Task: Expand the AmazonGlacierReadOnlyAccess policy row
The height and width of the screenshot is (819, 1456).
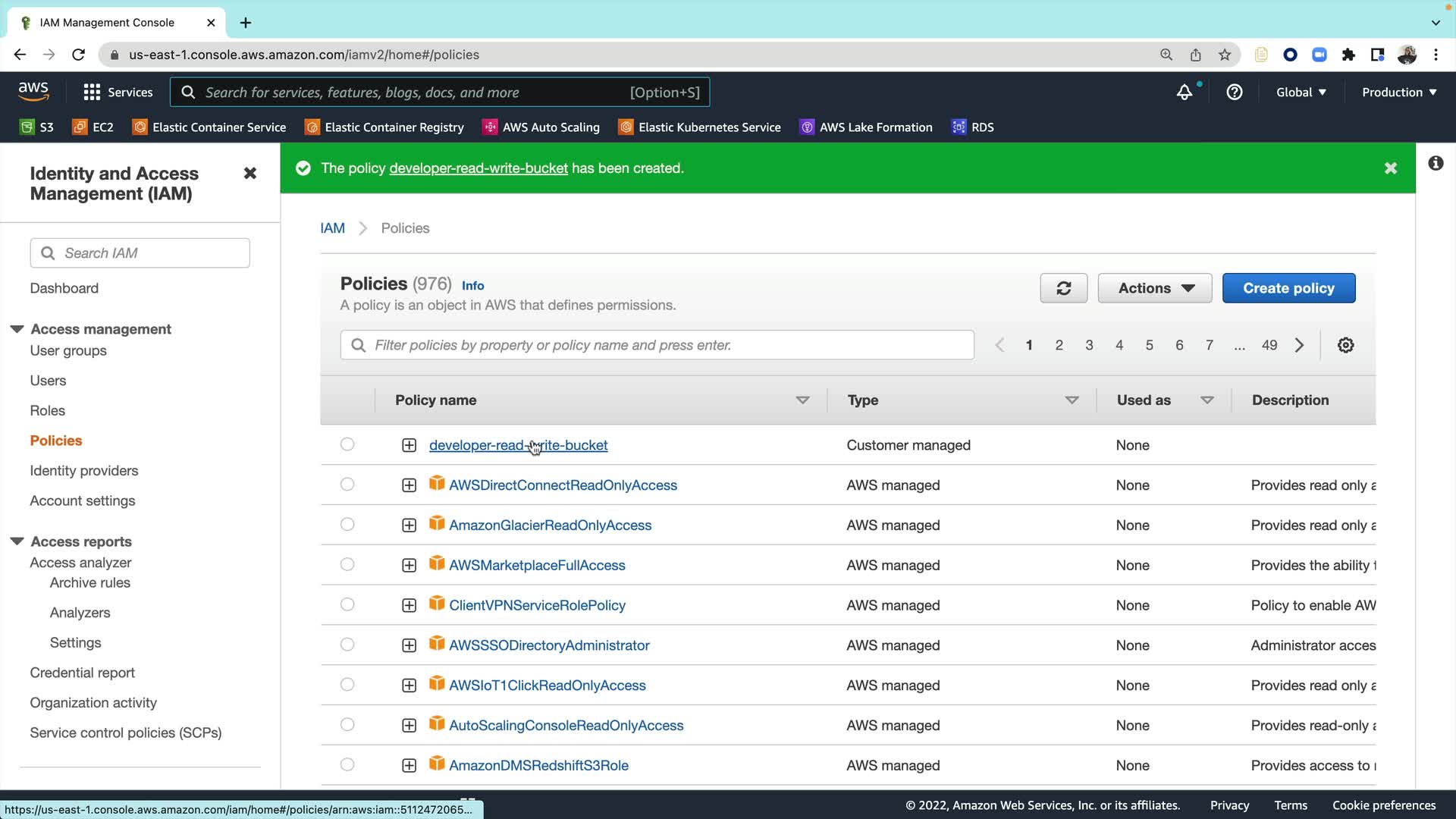Action: tap(409, 526)
